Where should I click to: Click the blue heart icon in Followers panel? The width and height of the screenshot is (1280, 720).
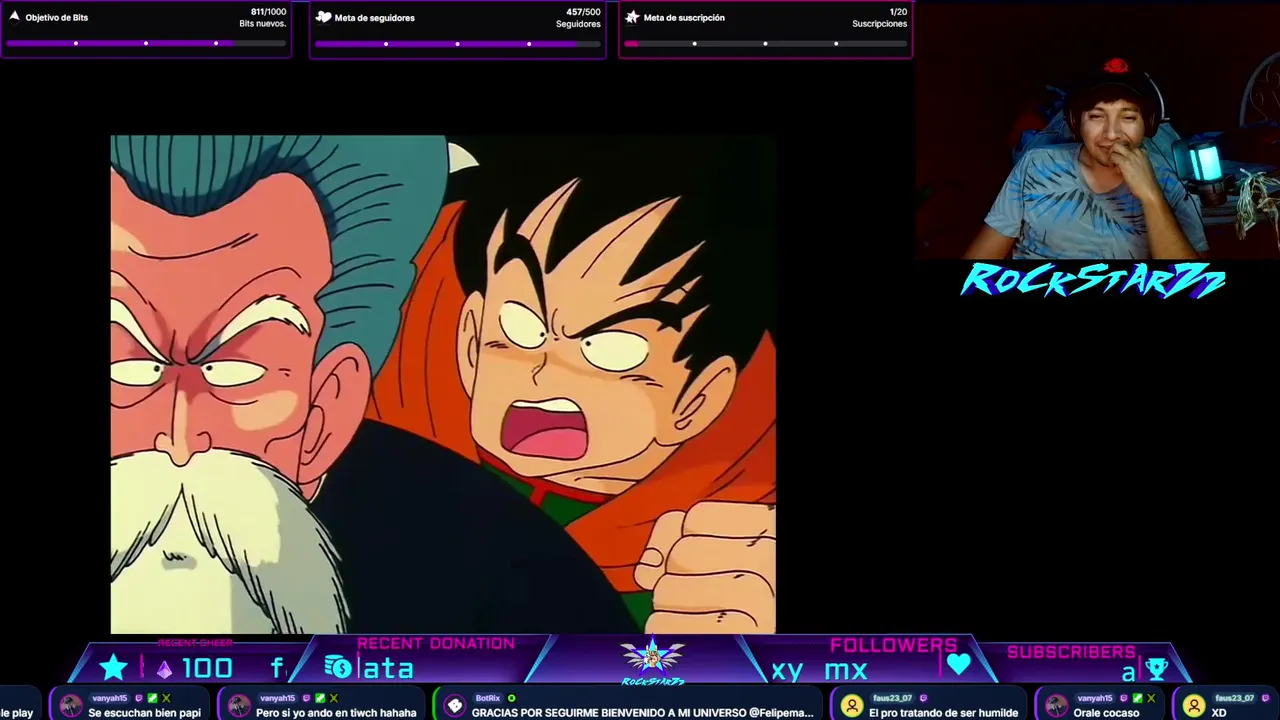pos(958,666)
